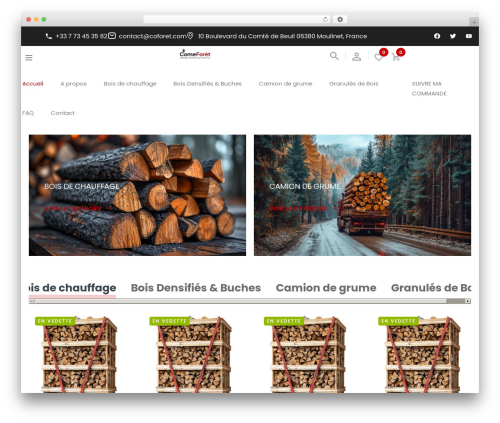Open the hamburger menu icon
500x423 pixels.
pos(29,58)
